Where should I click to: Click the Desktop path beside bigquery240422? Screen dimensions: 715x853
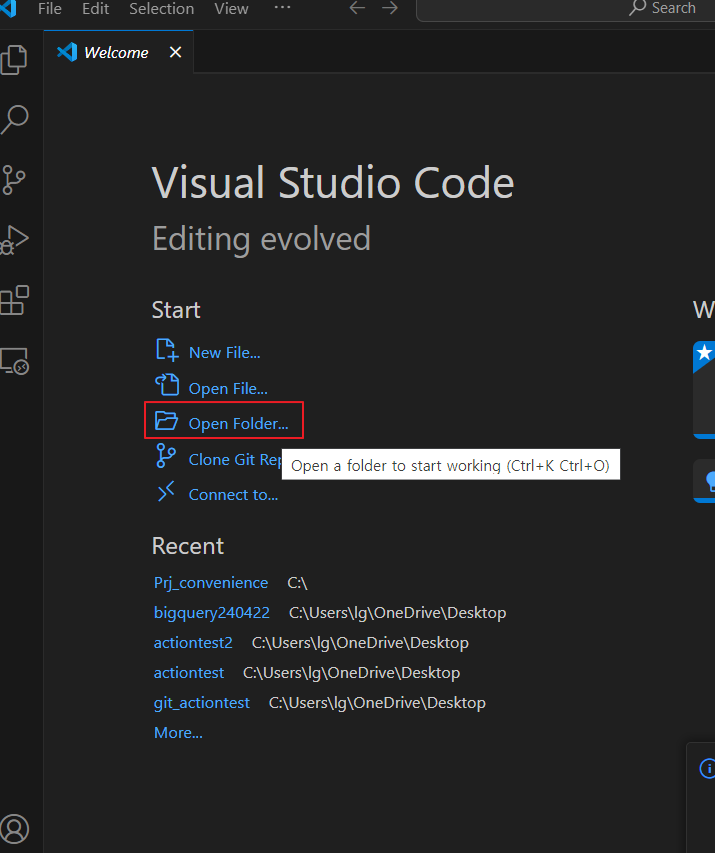398,613
